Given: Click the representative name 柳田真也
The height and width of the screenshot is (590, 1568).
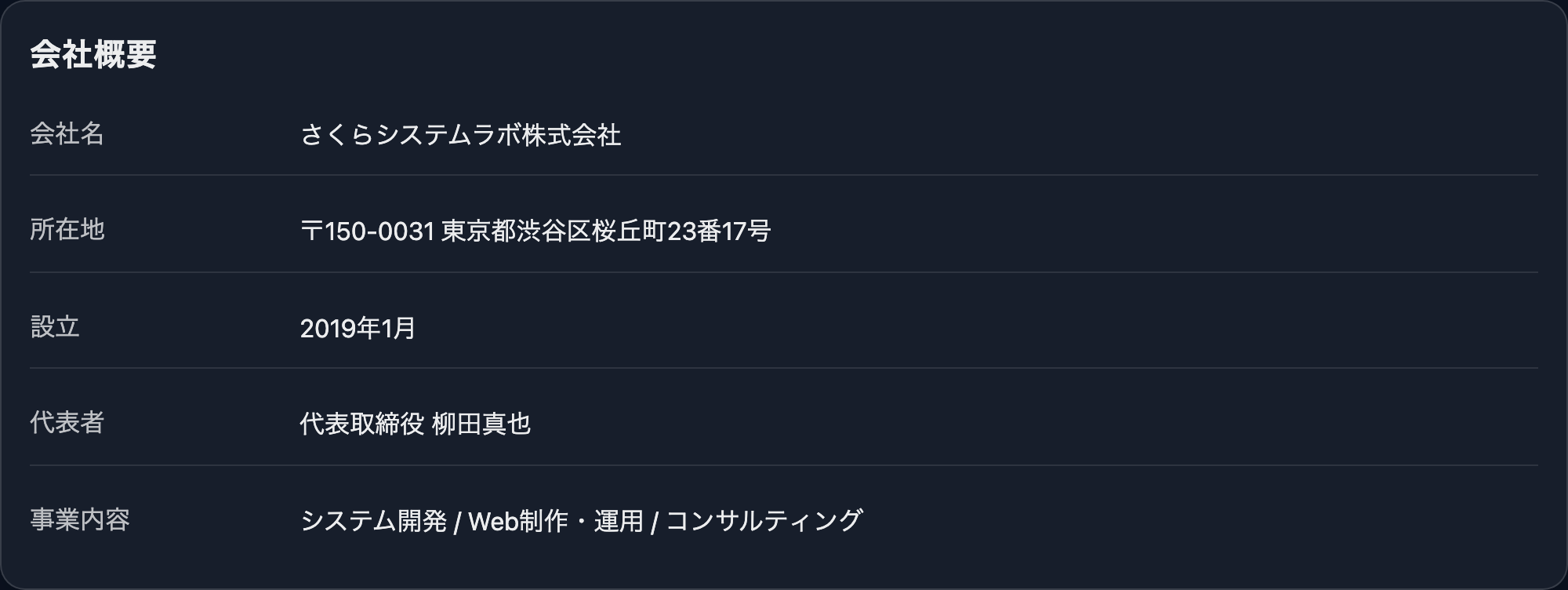Looking at the screenshot, I should coord(481,424).
